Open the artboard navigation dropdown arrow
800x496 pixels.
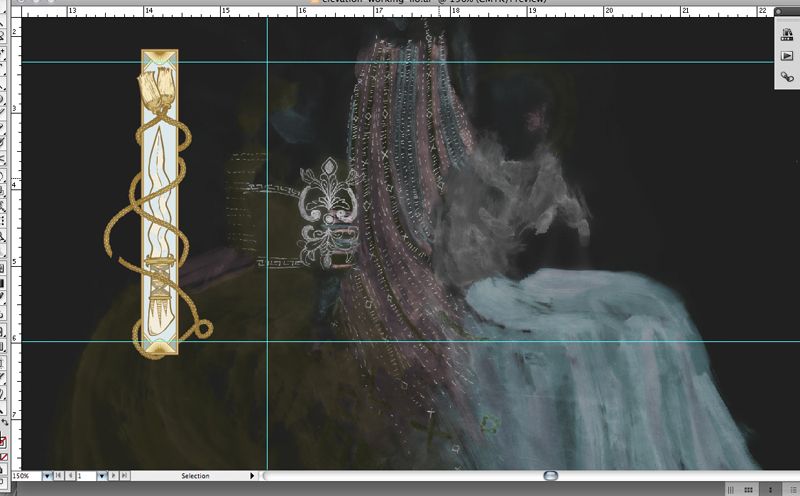click(103, 475)
